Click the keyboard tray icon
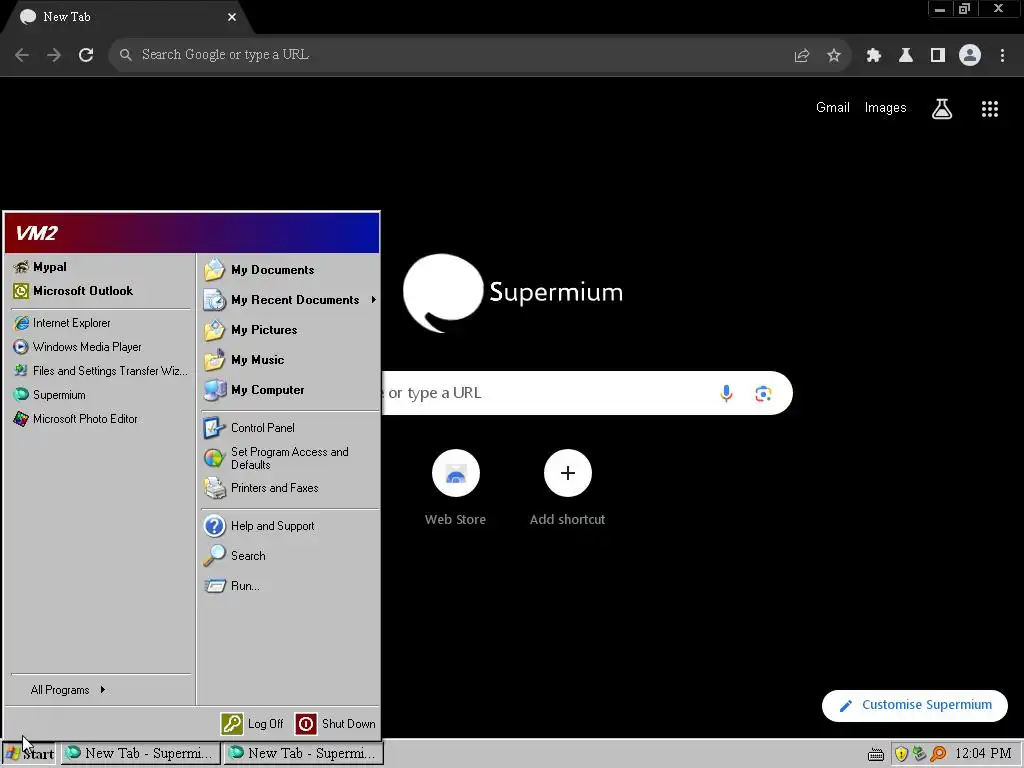This screenshot has width=1024, height=768. [x=876, y=754]
